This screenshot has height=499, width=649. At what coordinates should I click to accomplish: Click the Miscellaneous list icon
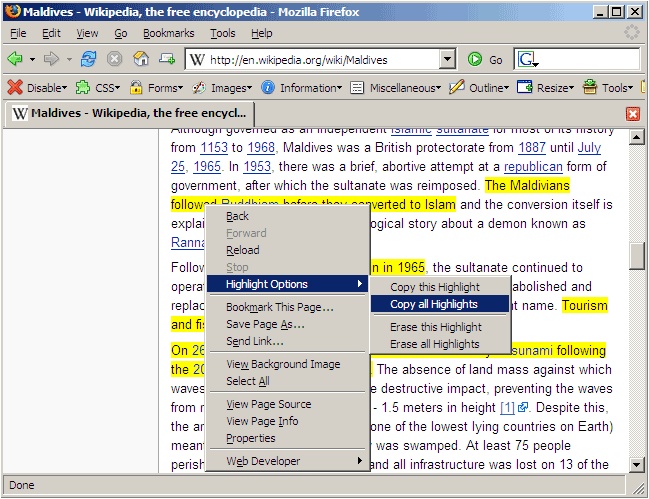[357, 88]
